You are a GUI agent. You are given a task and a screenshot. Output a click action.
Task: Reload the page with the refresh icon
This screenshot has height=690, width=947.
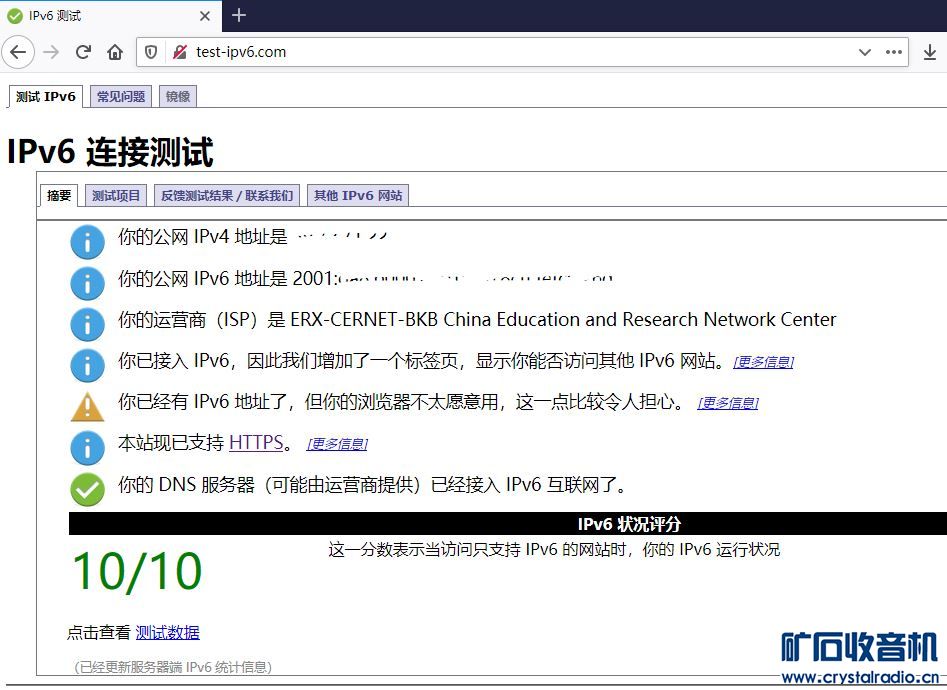click(83, 52)
